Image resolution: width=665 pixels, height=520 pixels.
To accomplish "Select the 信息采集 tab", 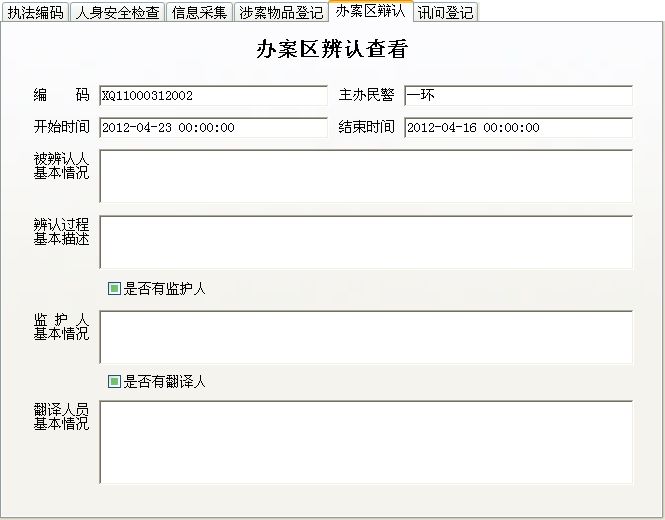I will [199, 12].
